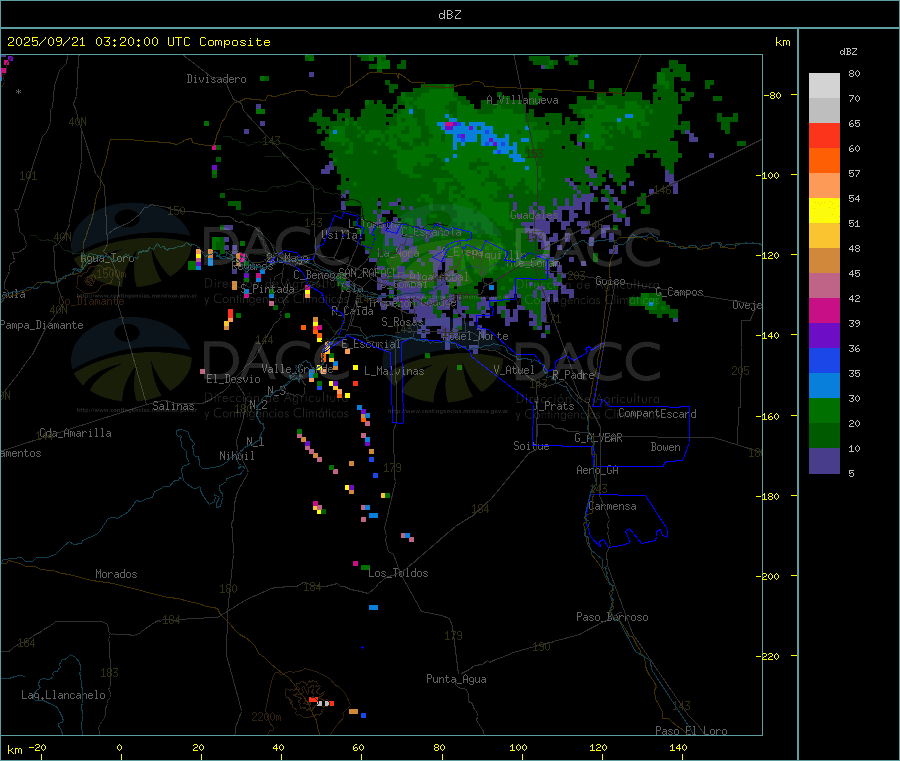Click the 0 km x-axis tick label
The image size is (900, 761).
coord(119,747)
